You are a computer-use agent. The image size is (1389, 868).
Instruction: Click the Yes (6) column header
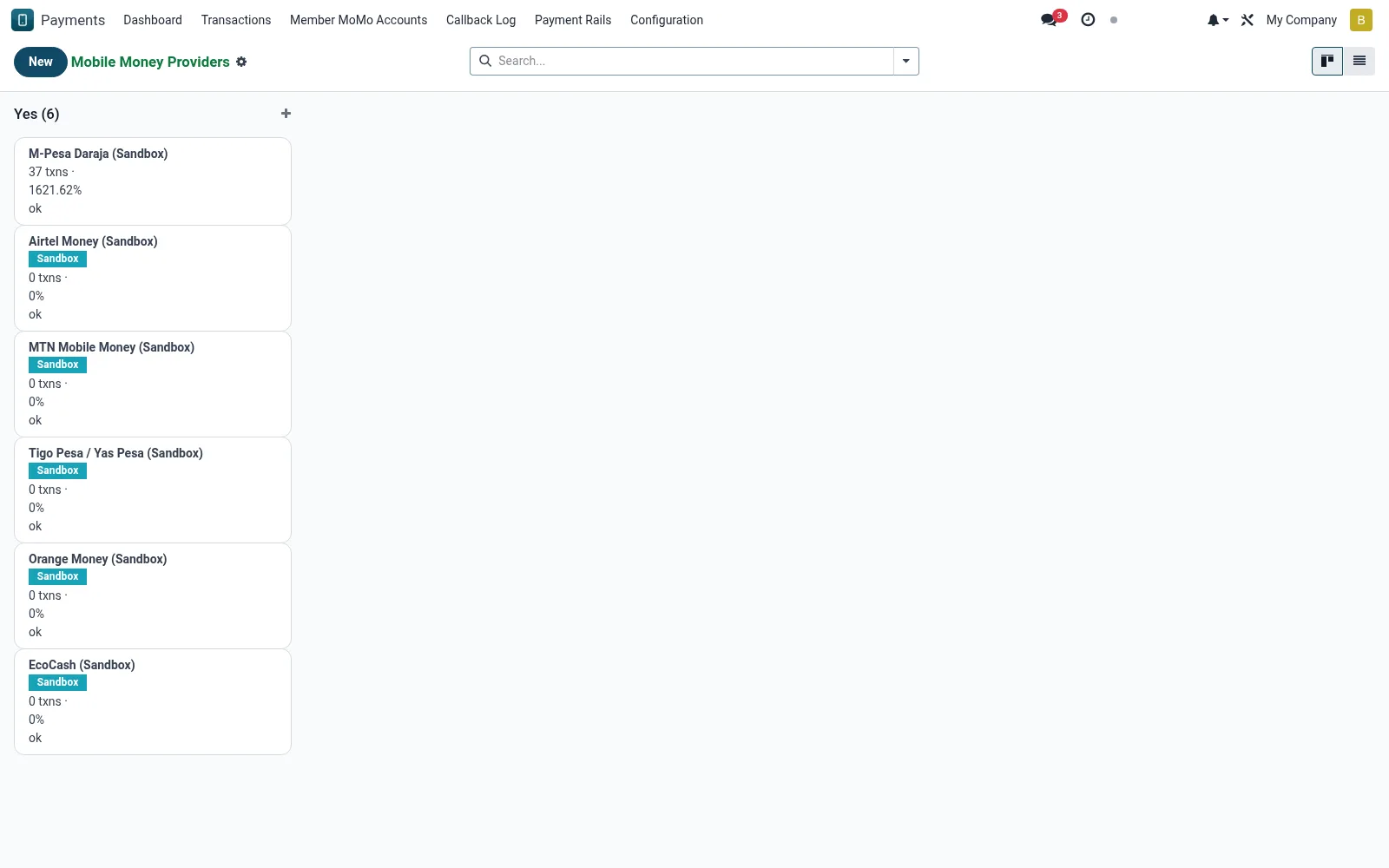[x=36, y=114]
